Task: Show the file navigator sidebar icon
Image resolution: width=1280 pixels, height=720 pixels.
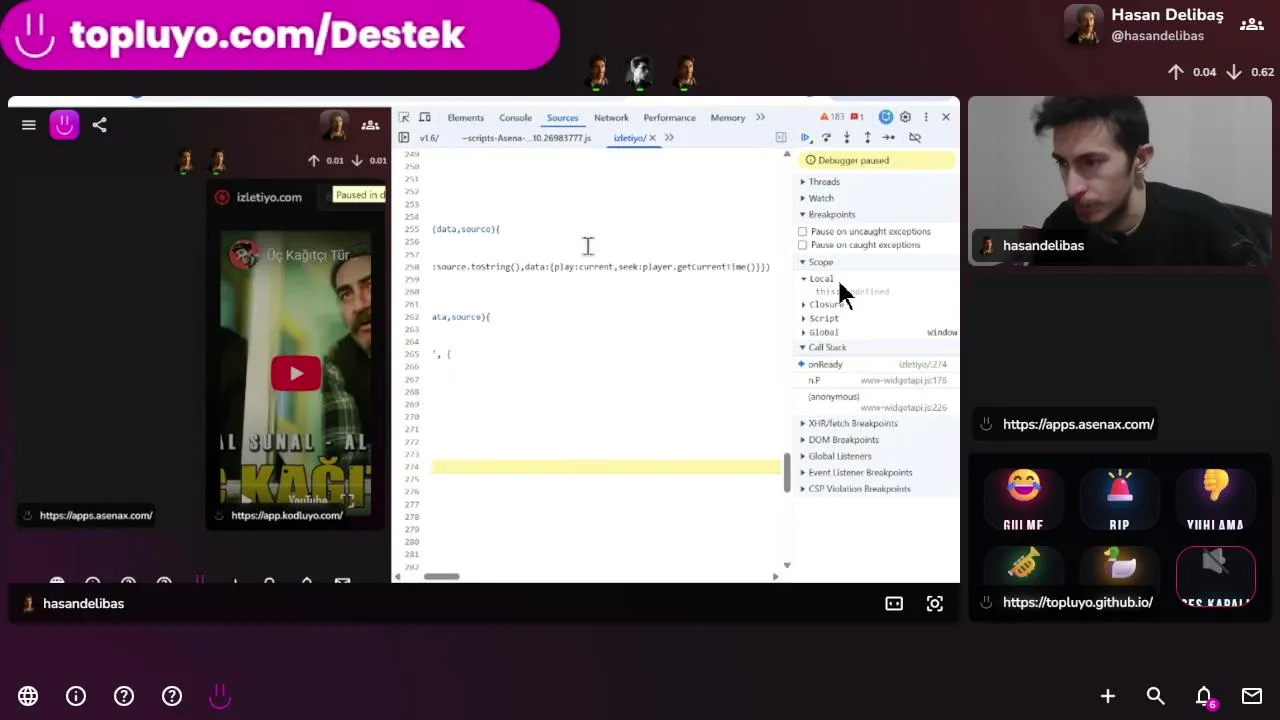Action: click(x=404, y=137)
